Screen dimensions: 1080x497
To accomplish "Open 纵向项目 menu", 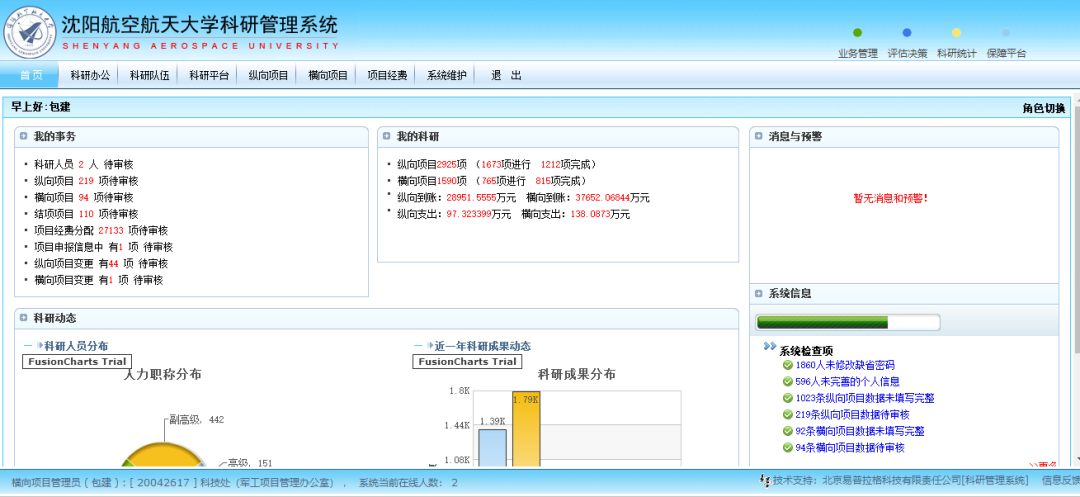I will 268,76.
